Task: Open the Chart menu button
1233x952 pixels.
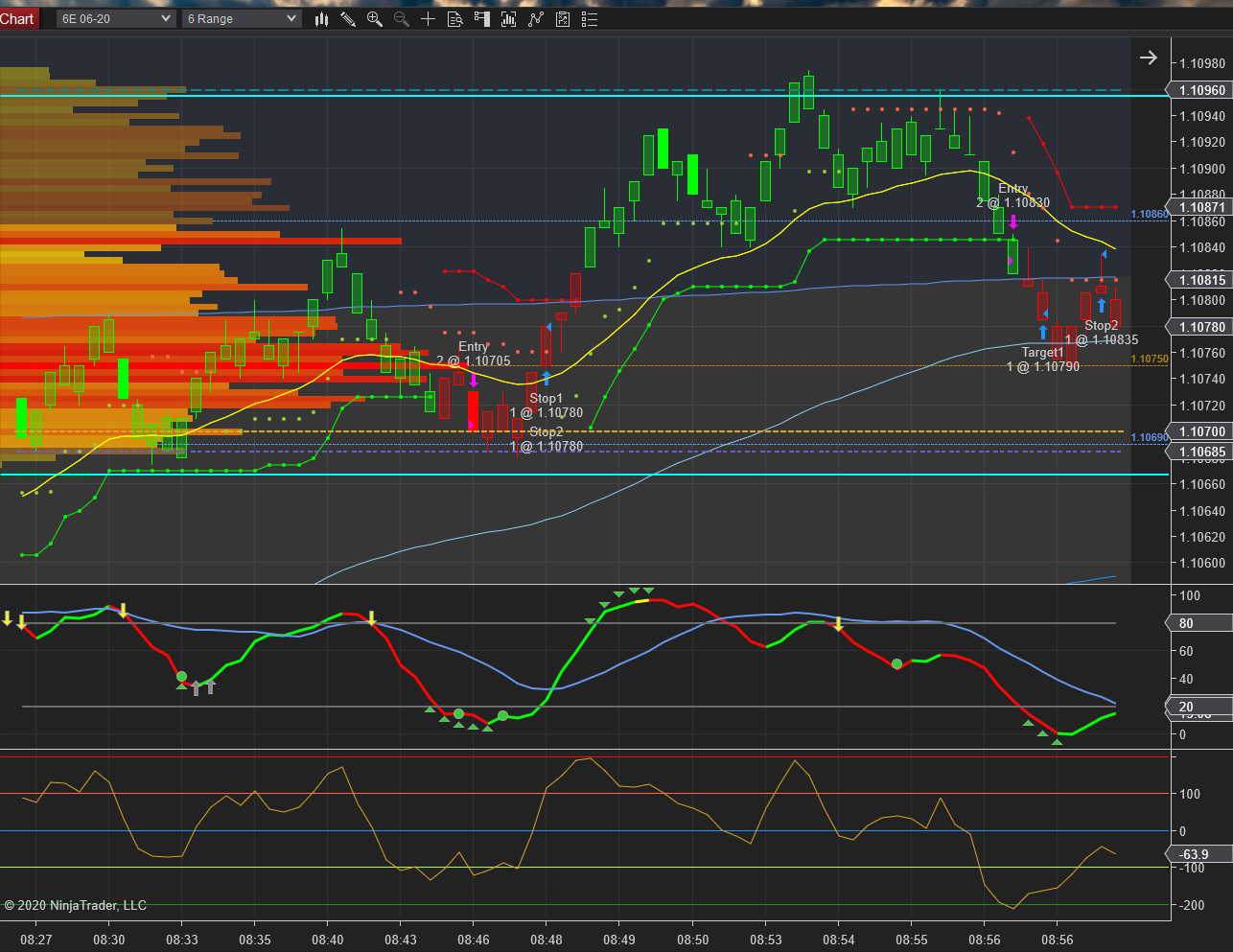Action: [x=18, y=18]
